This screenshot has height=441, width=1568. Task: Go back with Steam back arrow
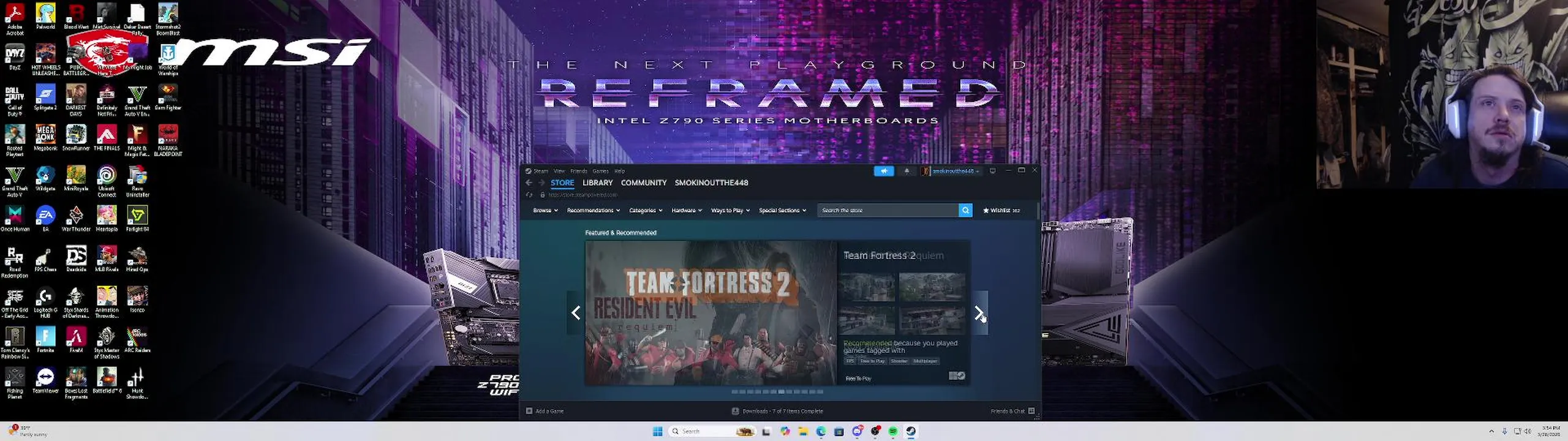529,183
